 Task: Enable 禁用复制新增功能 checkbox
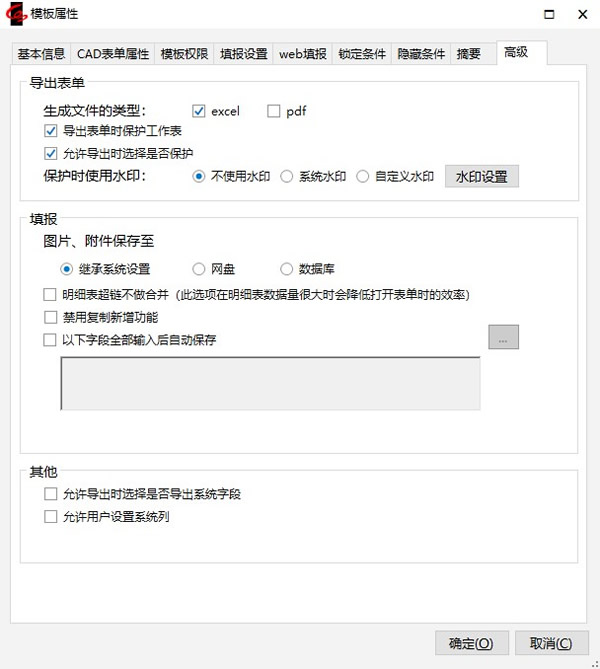[51, 317]
